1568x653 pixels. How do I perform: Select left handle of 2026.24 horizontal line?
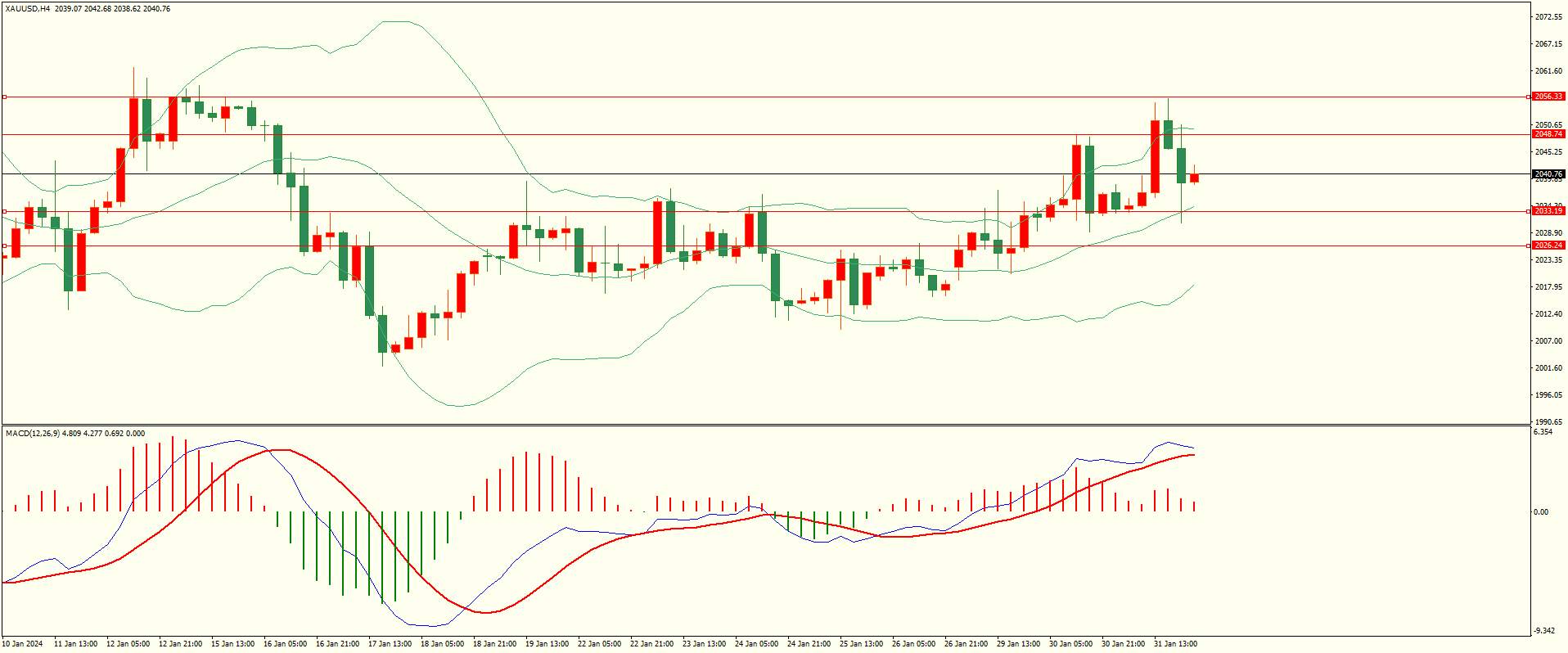tap(4, 245)
